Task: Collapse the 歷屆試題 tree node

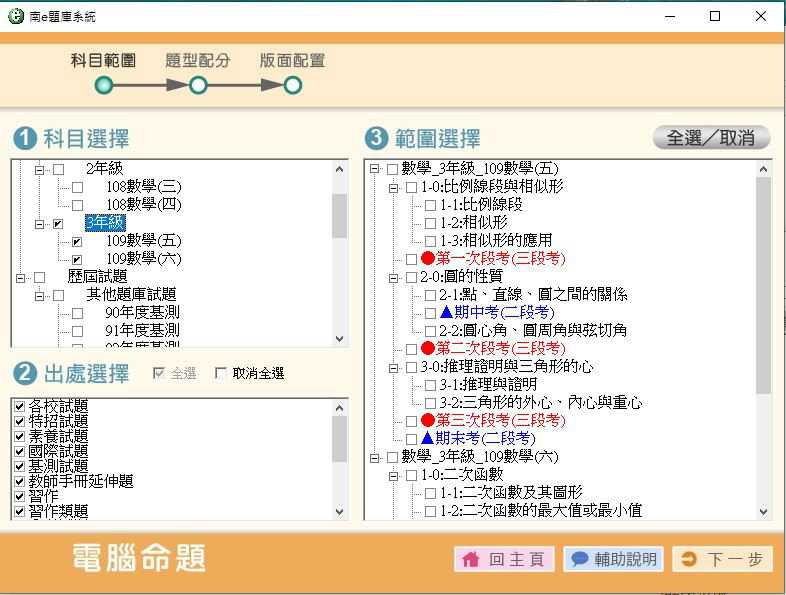Action: coord(21,277)
